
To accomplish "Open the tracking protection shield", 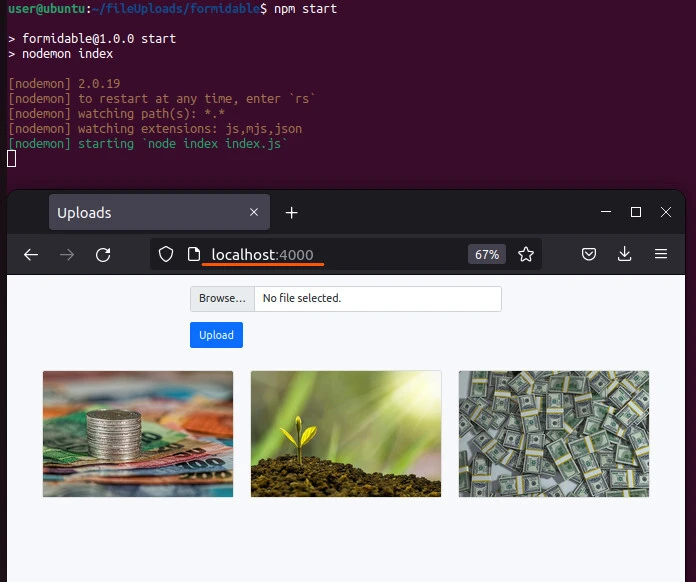I will [167, 255].
